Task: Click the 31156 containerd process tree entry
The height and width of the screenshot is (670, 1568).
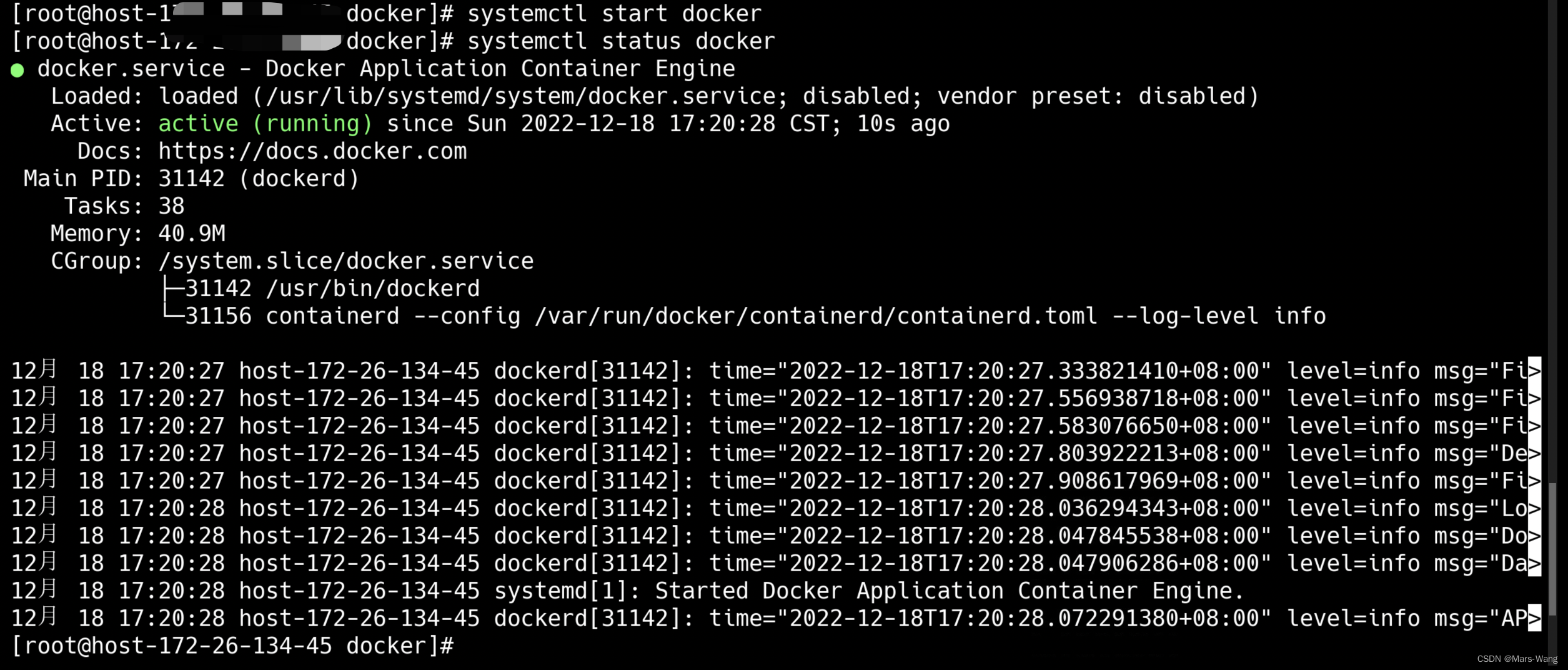Action: pyautogui.click(x=755, y=316)
